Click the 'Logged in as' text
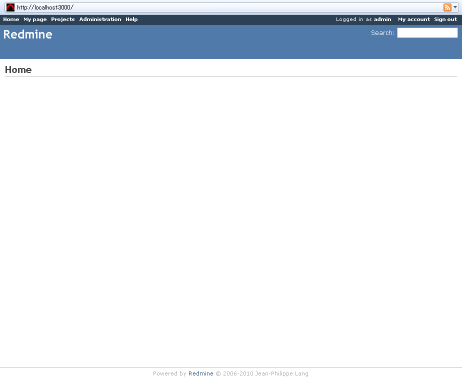462x379 pixels. 354,19
